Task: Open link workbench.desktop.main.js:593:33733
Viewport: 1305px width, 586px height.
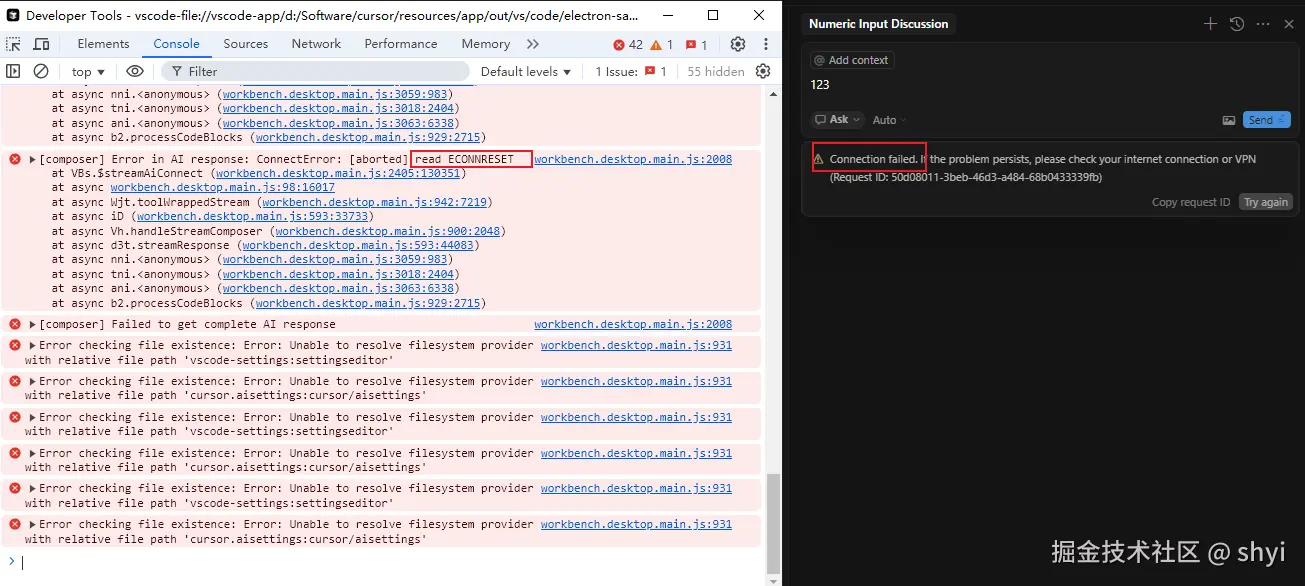Action: [253, 216]
